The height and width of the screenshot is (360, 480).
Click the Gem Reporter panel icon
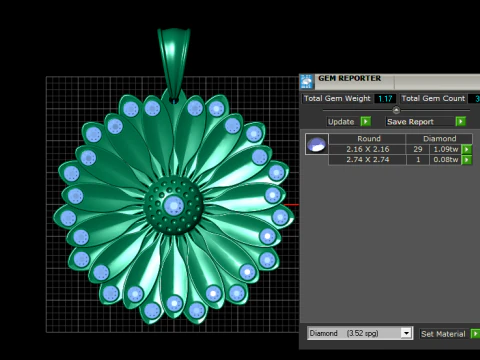coord(307,82)
